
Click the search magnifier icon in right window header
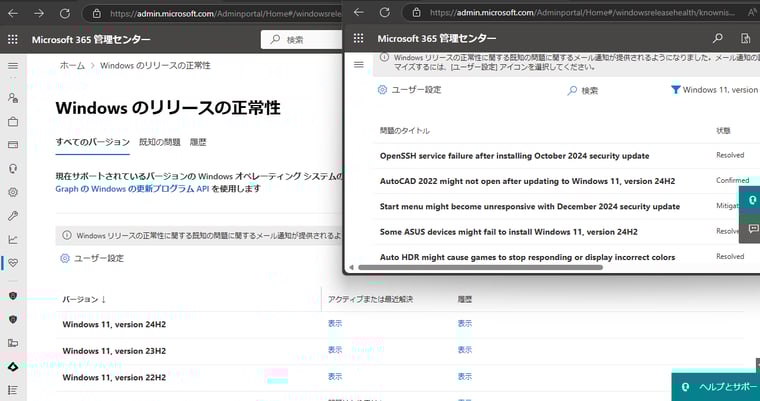(718, 38)
